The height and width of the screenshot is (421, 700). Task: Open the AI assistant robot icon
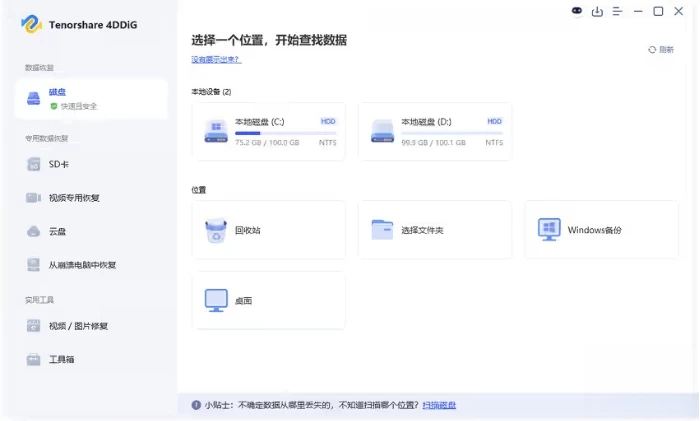[x=577, y=11]
